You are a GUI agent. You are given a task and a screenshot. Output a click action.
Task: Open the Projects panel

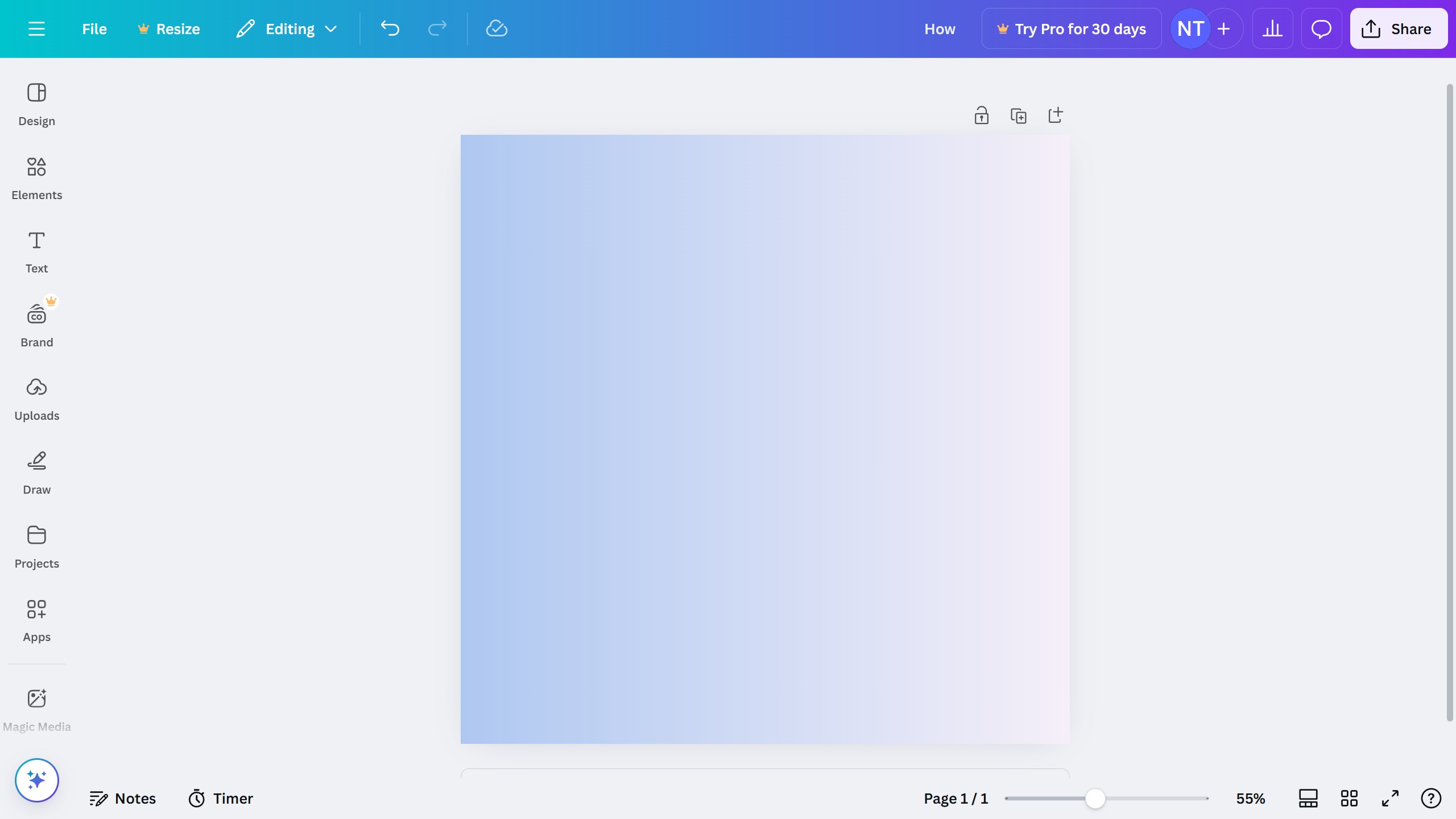[x=36, y=546]
